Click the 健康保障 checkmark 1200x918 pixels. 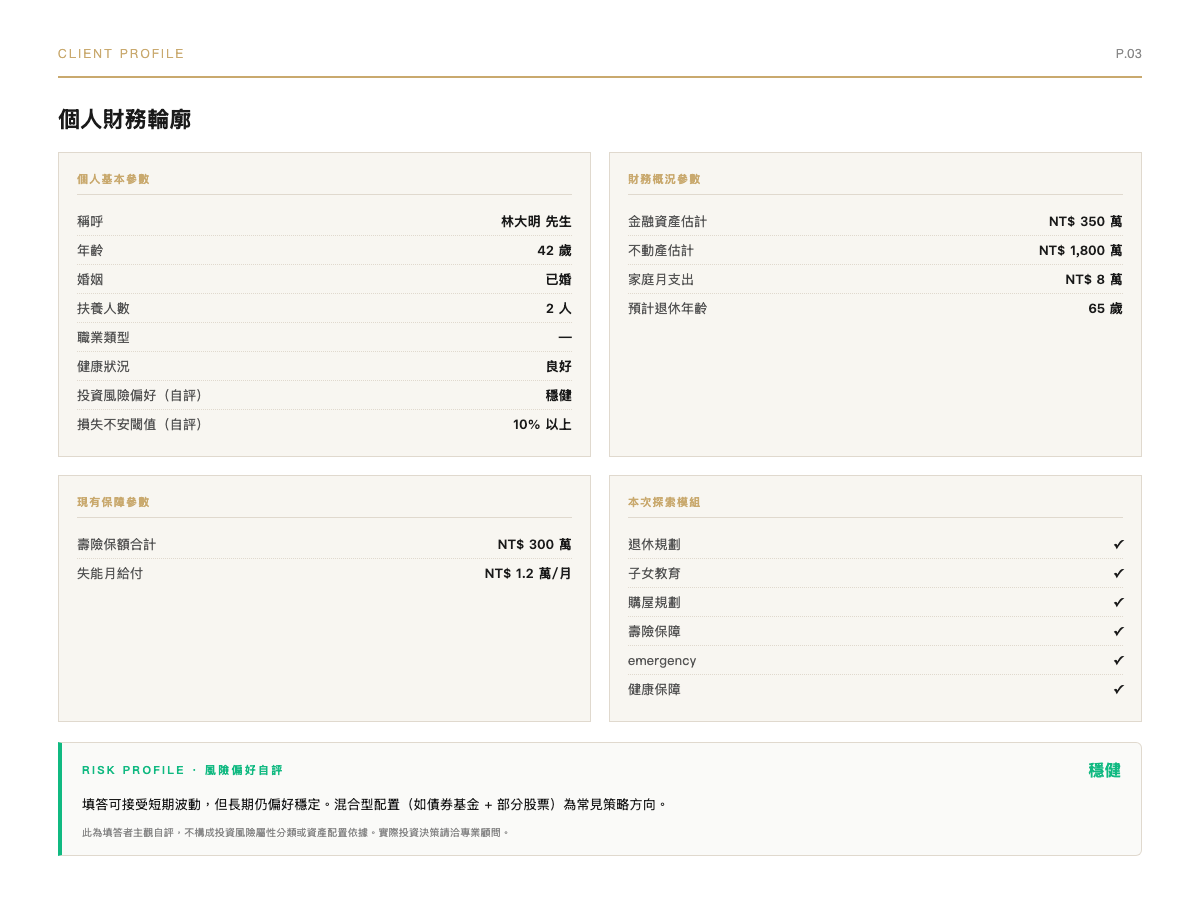pyautogui.click(x=1118, y=689)
